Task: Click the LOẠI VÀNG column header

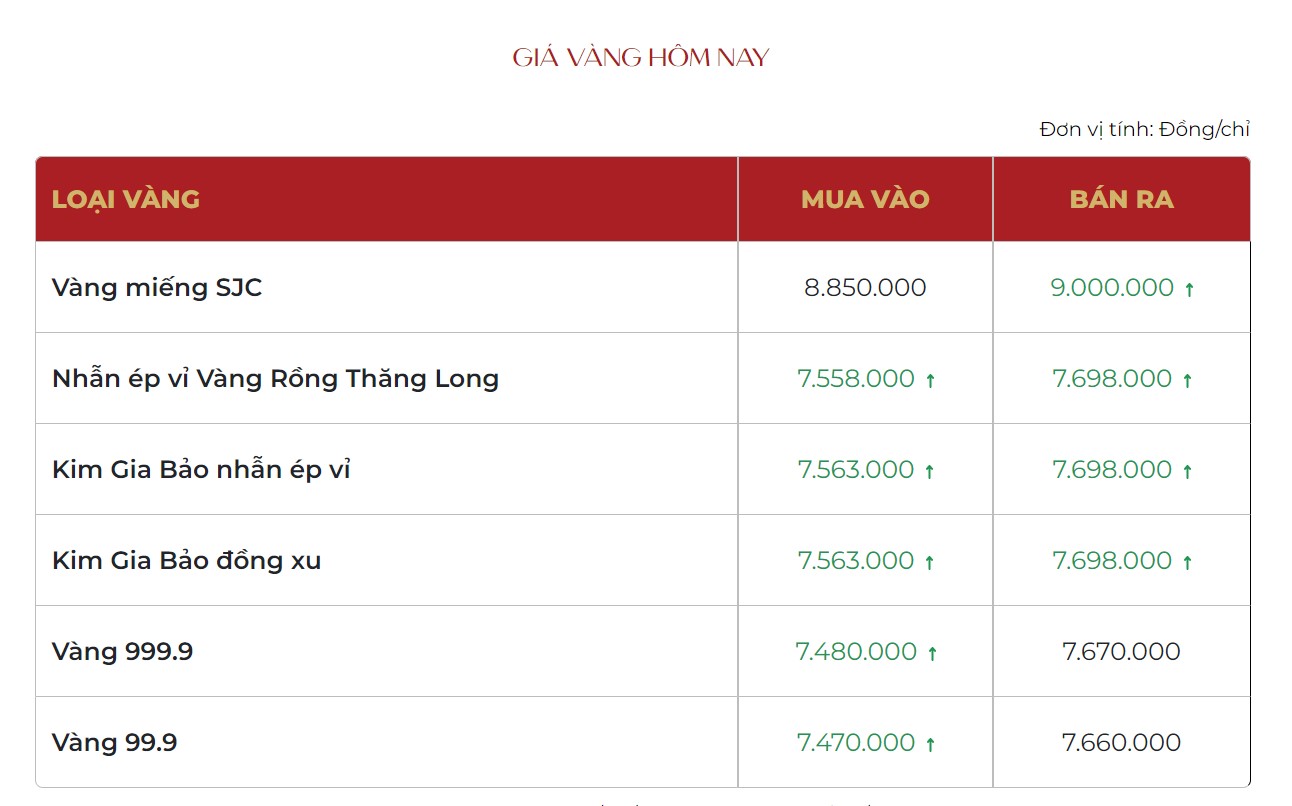Action: pyautogui.click(x=126, y=199)
